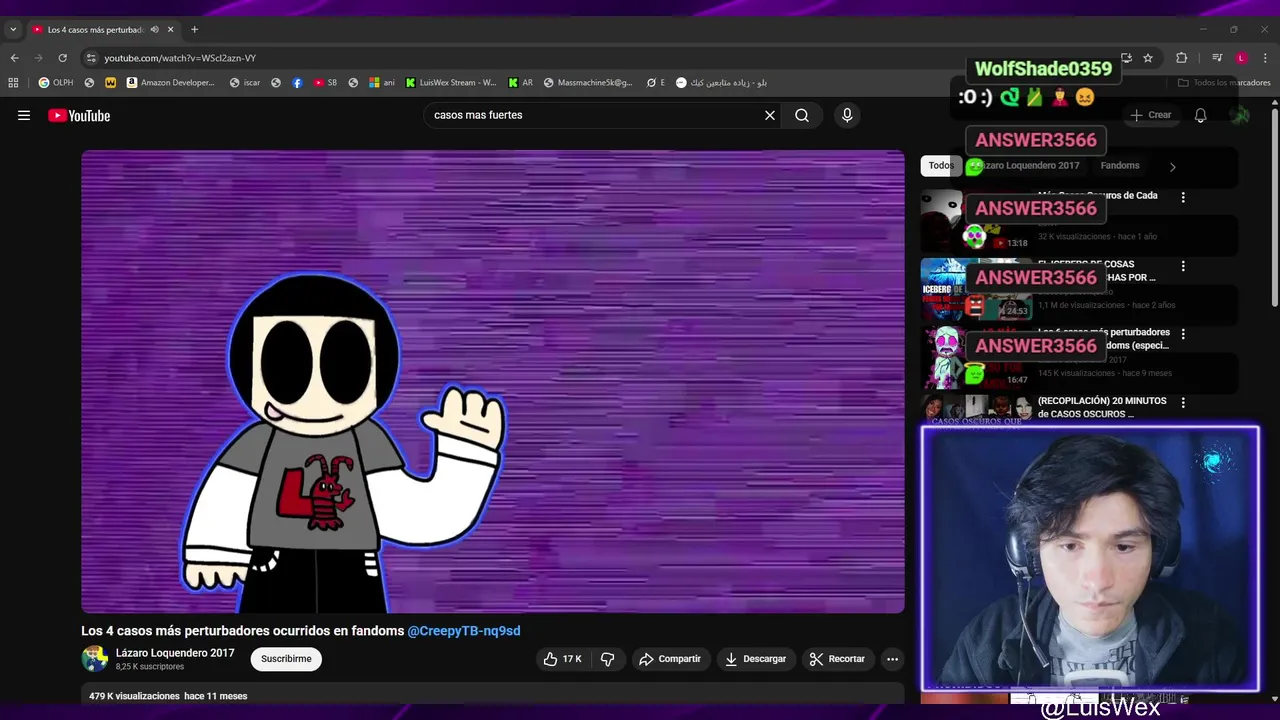Mute the tab's audio speaker icon
Image resolution: width=1280 pixels, height=720 pixels.
[154, 30]
